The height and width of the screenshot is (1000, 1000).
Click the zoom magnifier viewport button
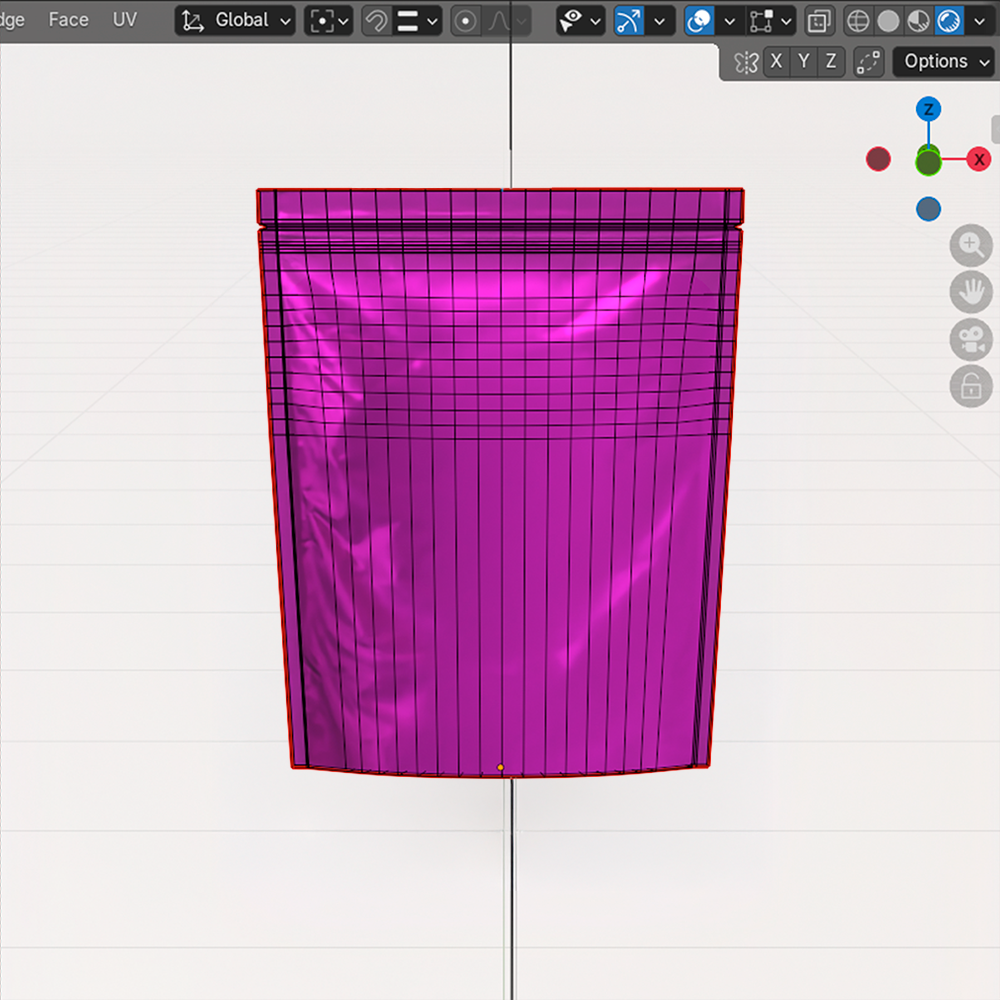971,245
